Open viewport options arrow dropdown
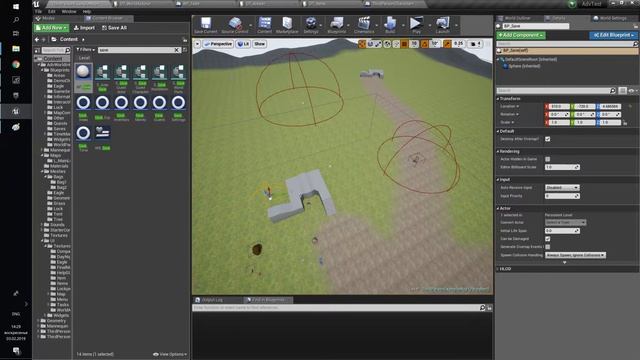This screenshot has height=360, width=640. tap(197, 44)
